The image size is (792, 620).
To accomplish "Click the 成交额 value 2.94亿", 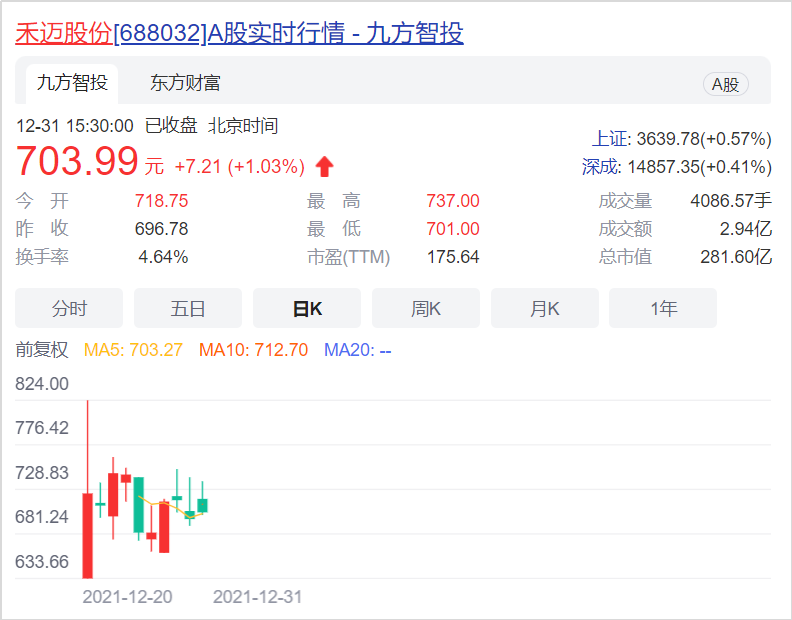I will (x=746, y=229).
